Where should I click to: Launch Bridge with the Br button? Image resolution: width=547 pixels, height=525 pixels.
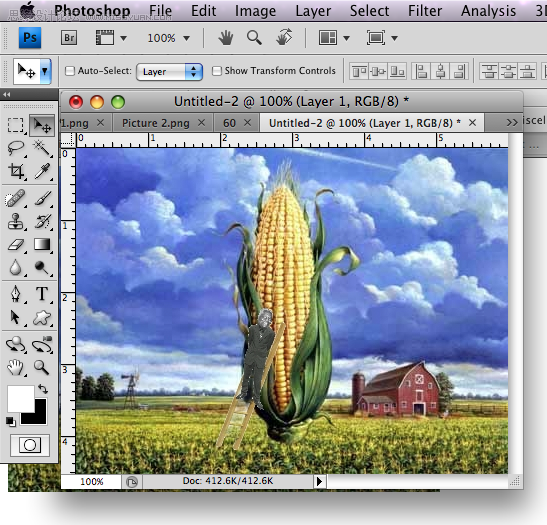click(x=69, y=38)
